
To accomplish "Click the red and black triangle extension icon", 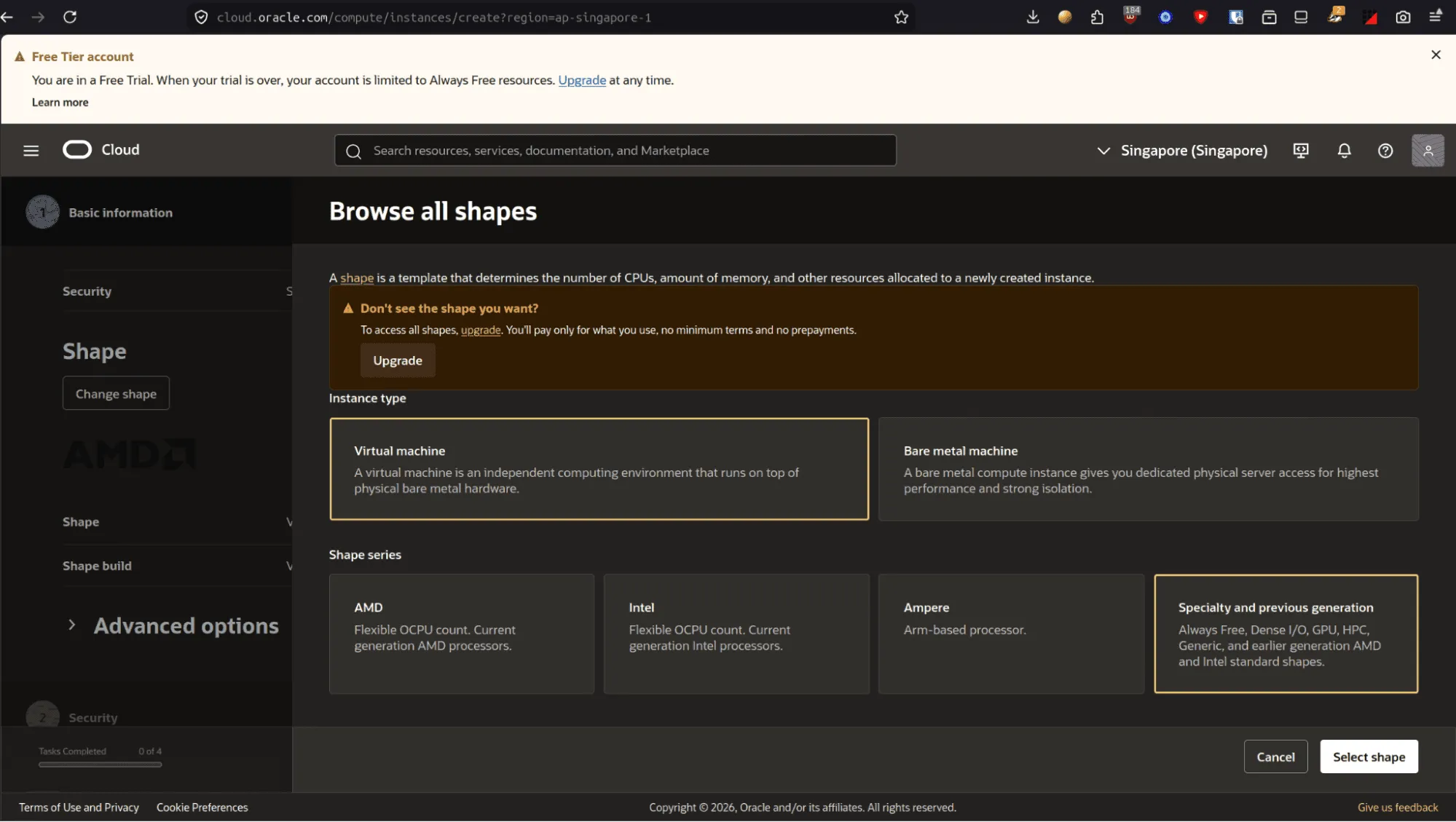I will coord(1370,17).
